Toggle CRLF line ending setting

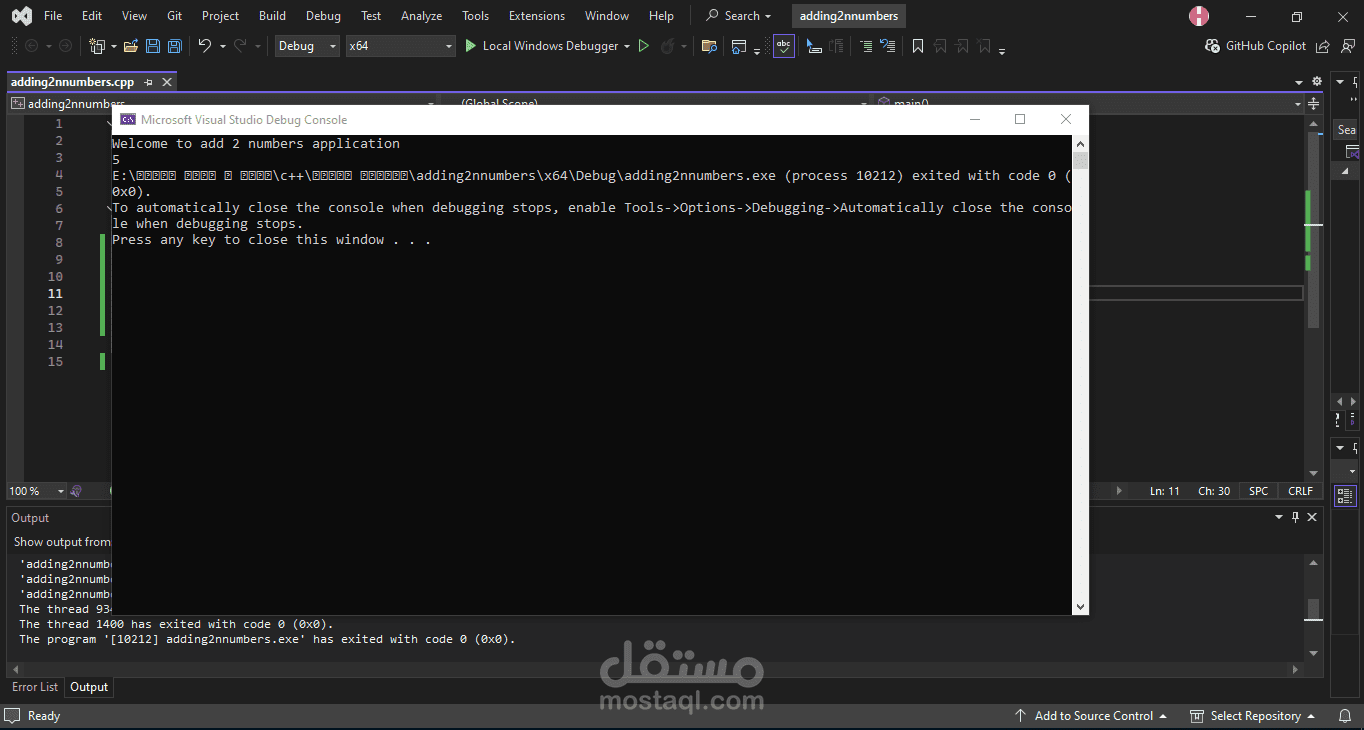coord(1301,491)
